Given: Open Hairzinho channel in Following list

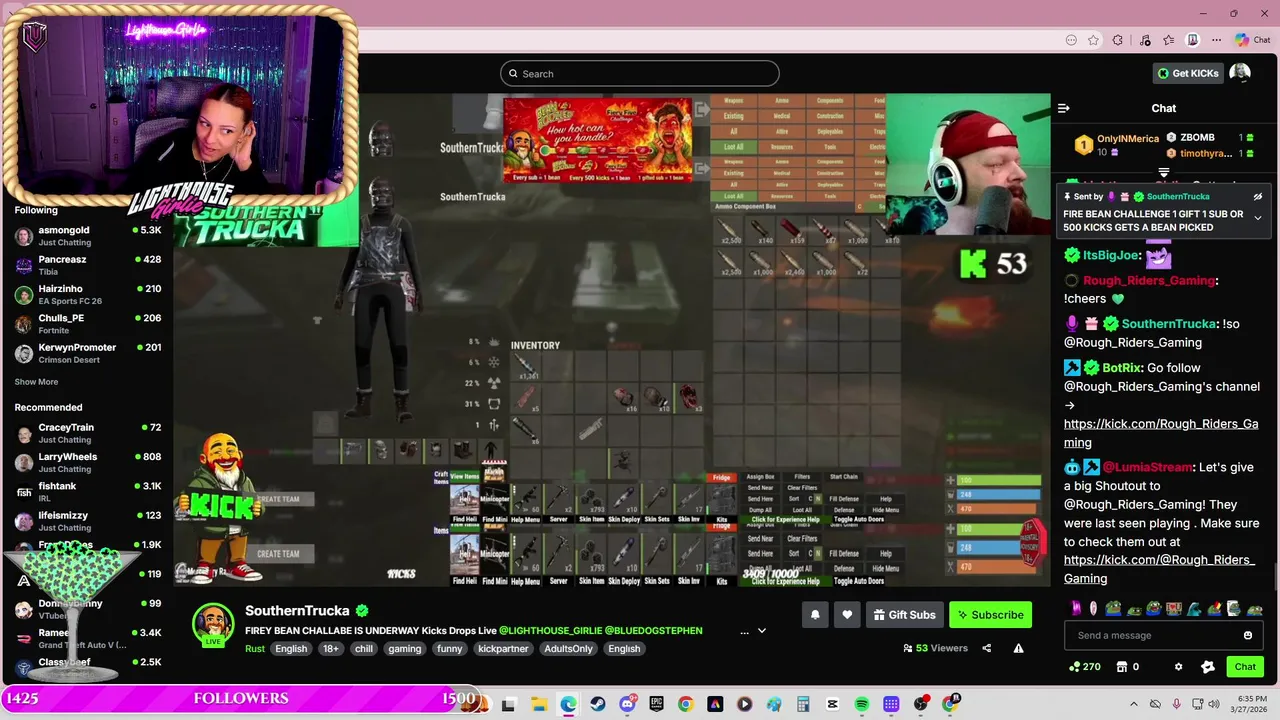Looking at the screenshot, I should (x=88, y=294).
